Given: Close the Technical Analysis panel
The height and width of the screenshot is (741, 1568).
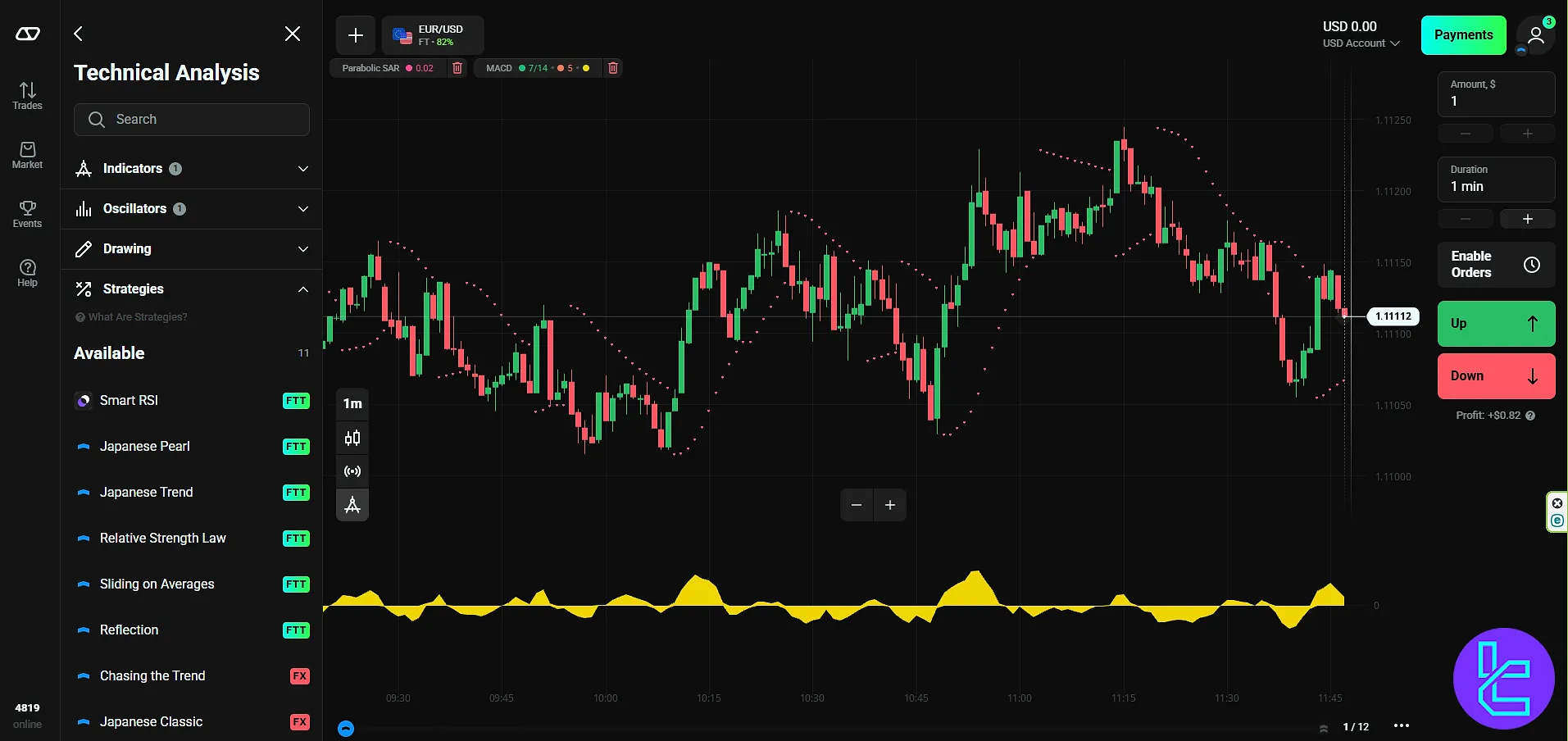Looking at the screenshot, I should 293,34.
